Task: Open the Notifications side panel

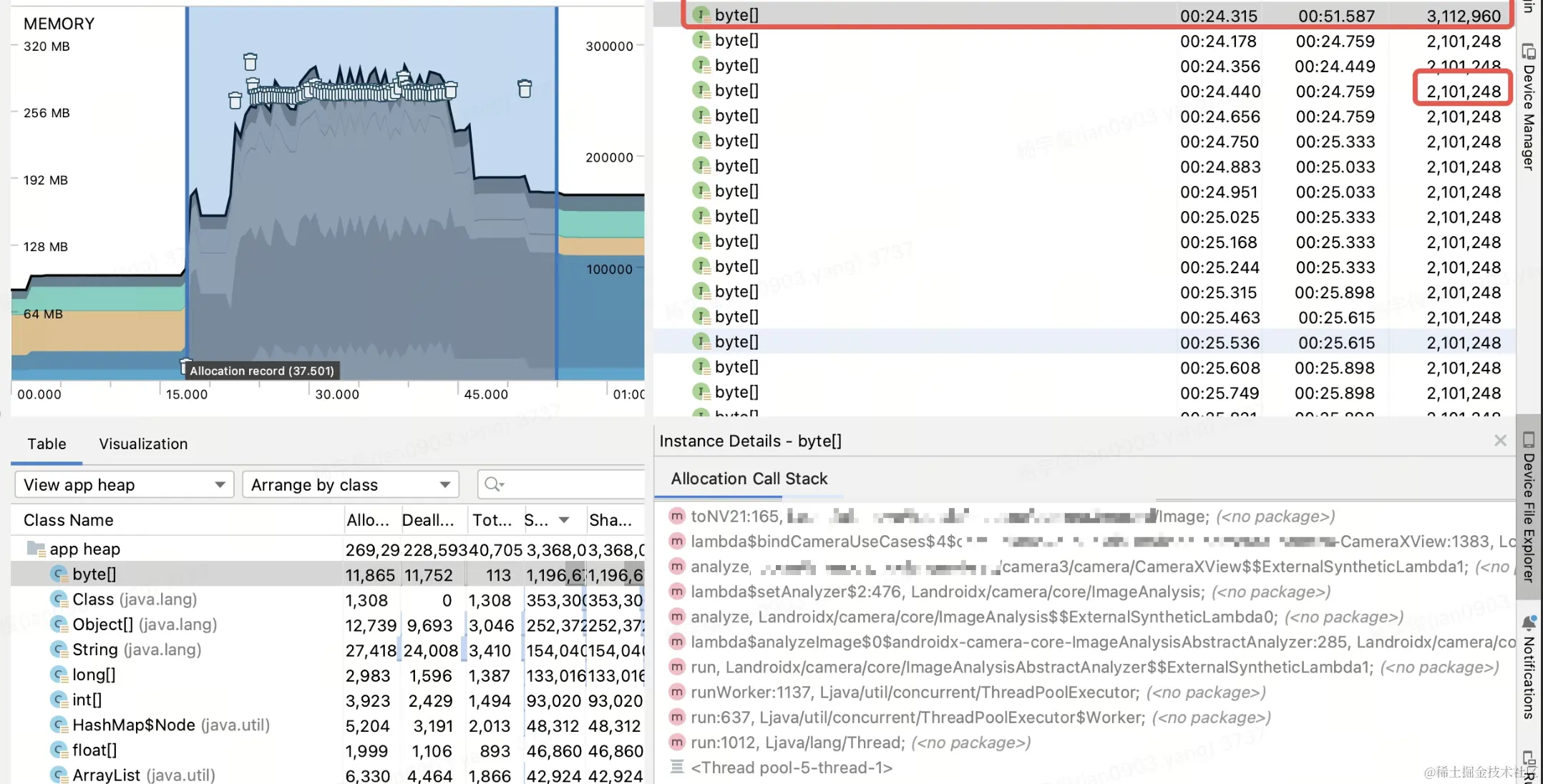Action: 1529,665
